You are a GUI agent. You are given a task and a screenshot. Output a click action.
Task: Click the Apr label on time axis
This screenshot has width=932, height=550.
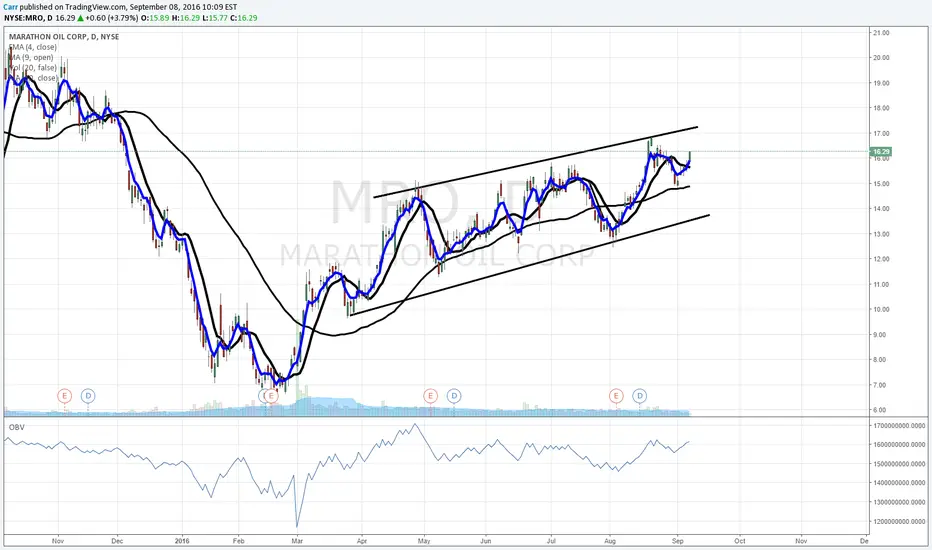(361, 541)
